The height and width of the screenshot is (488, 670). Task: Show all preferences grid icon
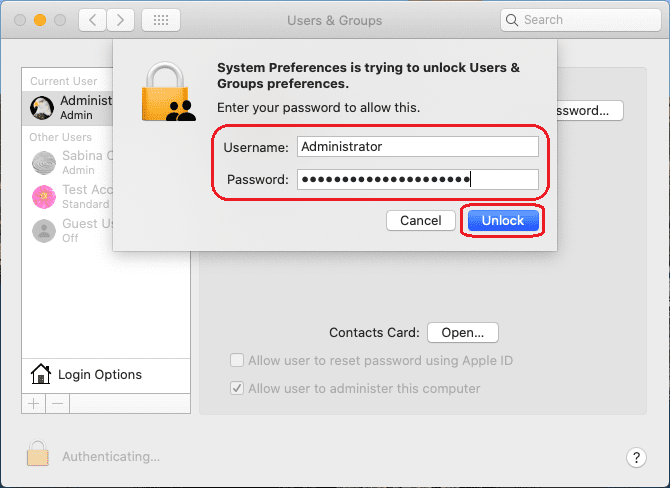pyautogui.click(x=161, y=20)
